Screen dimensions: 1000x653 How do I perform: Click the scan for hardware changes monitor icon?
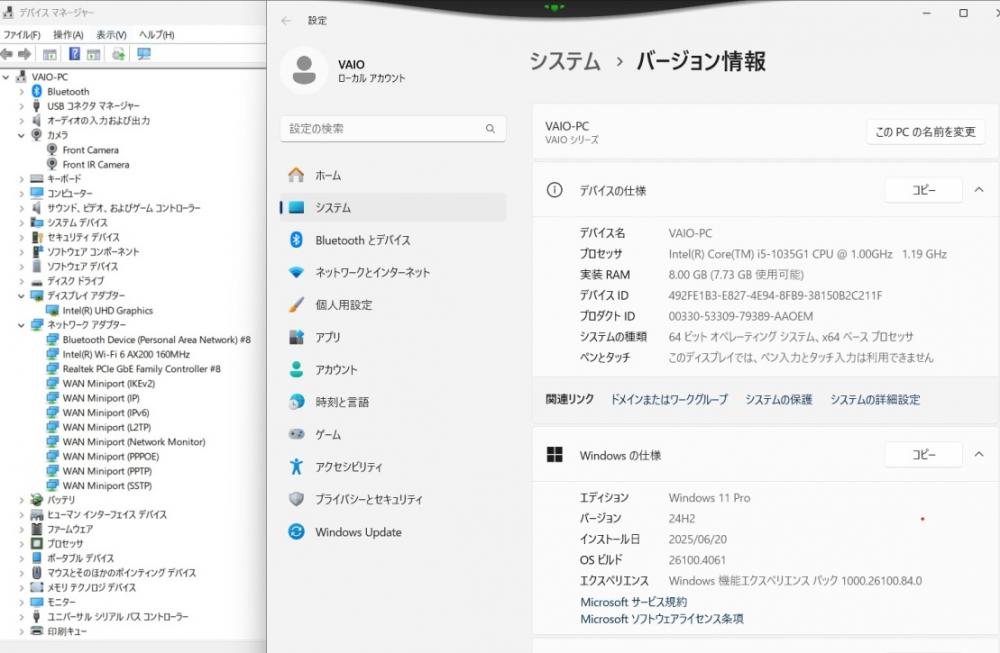coord(144,54)
